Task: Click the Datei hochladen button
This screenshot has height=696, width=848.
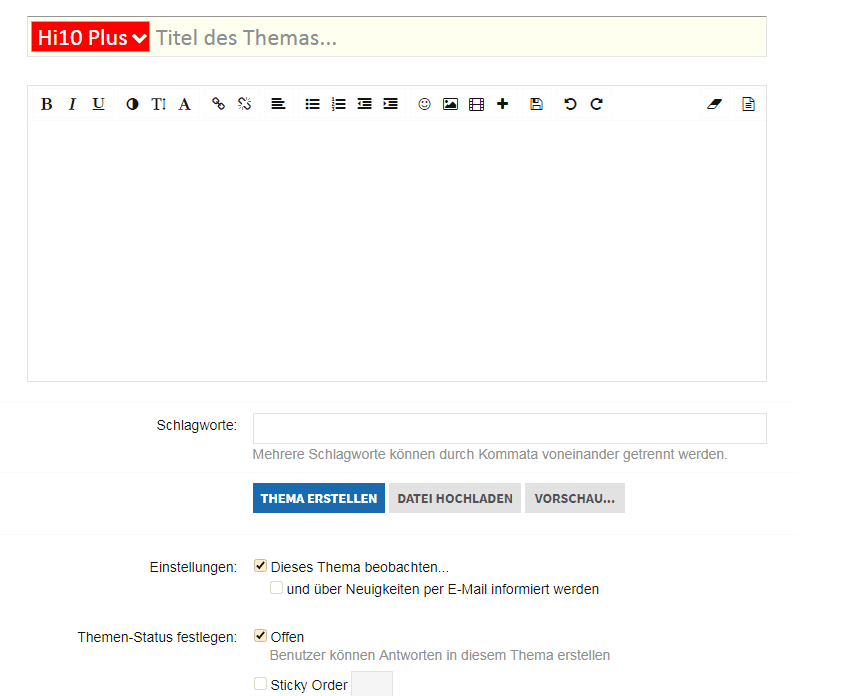Action: pos(455,498)
